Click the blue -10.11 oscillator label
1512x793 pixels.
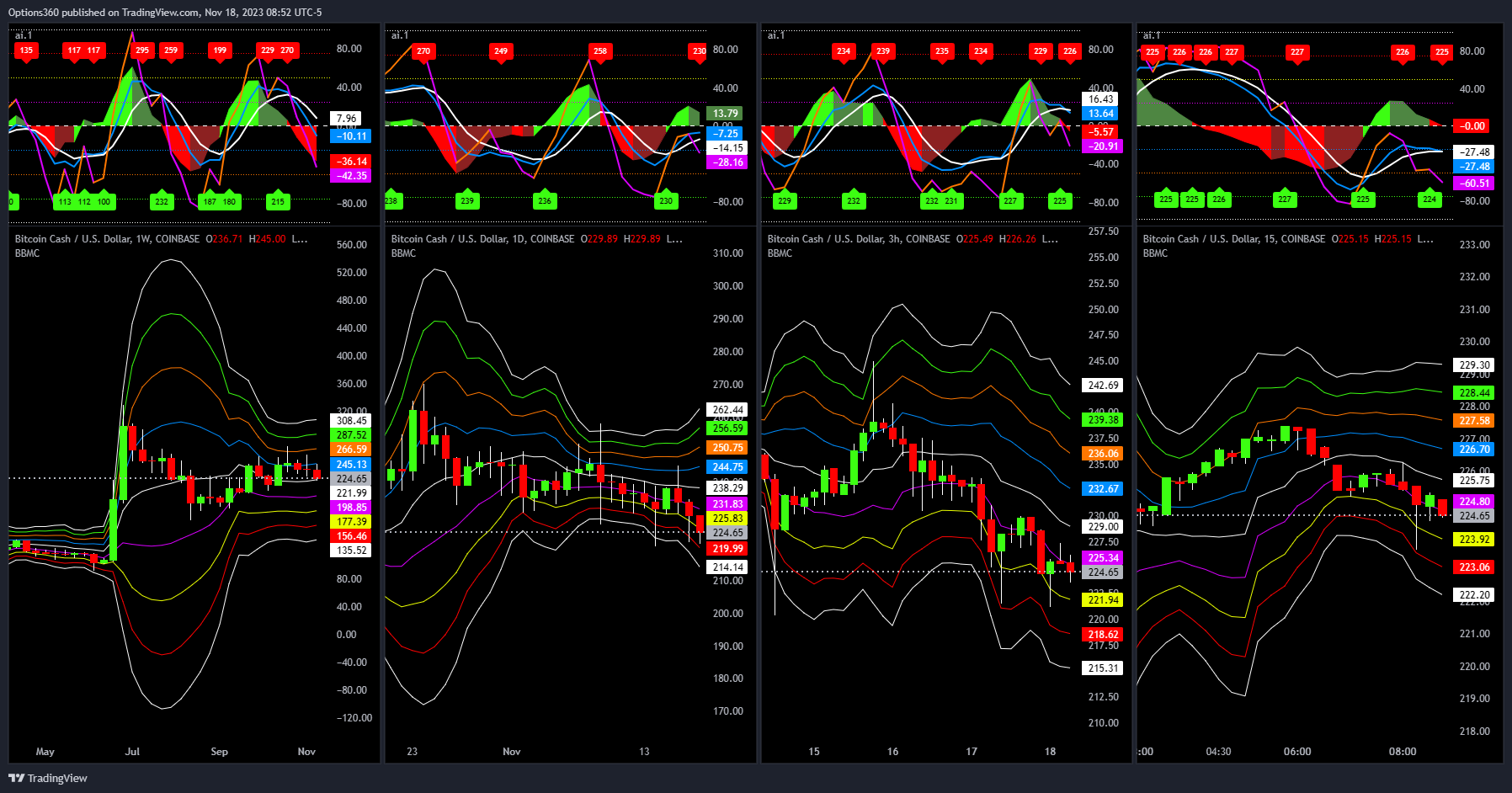(351, 136)
